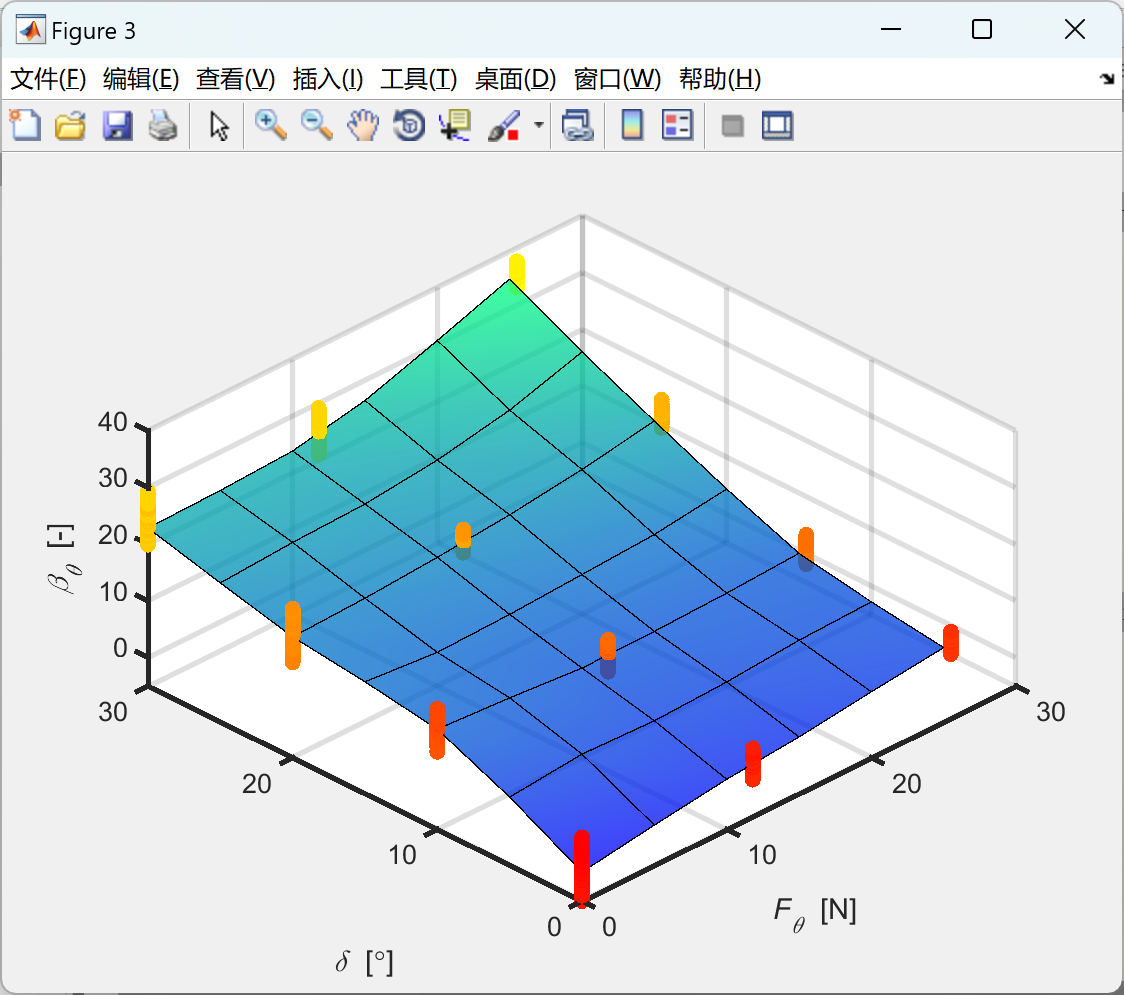Save the figure using the floppy disk icon
Screen dimensions: 1124x995
pyautogui.click(x=117, y=126)
